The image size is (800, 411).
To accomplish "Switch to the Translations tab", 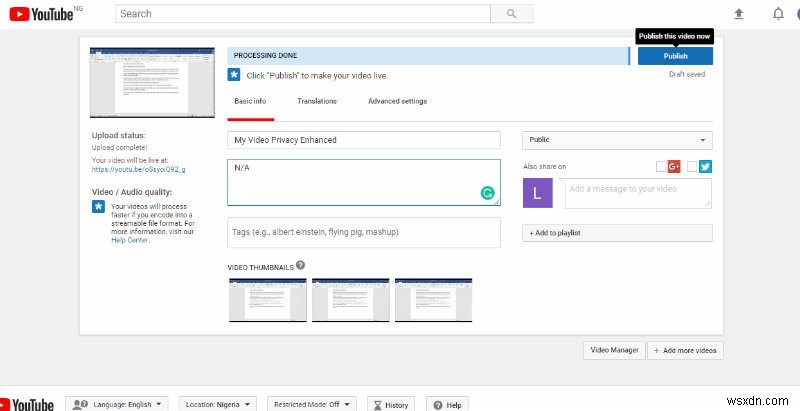I will tap(317, 101).
